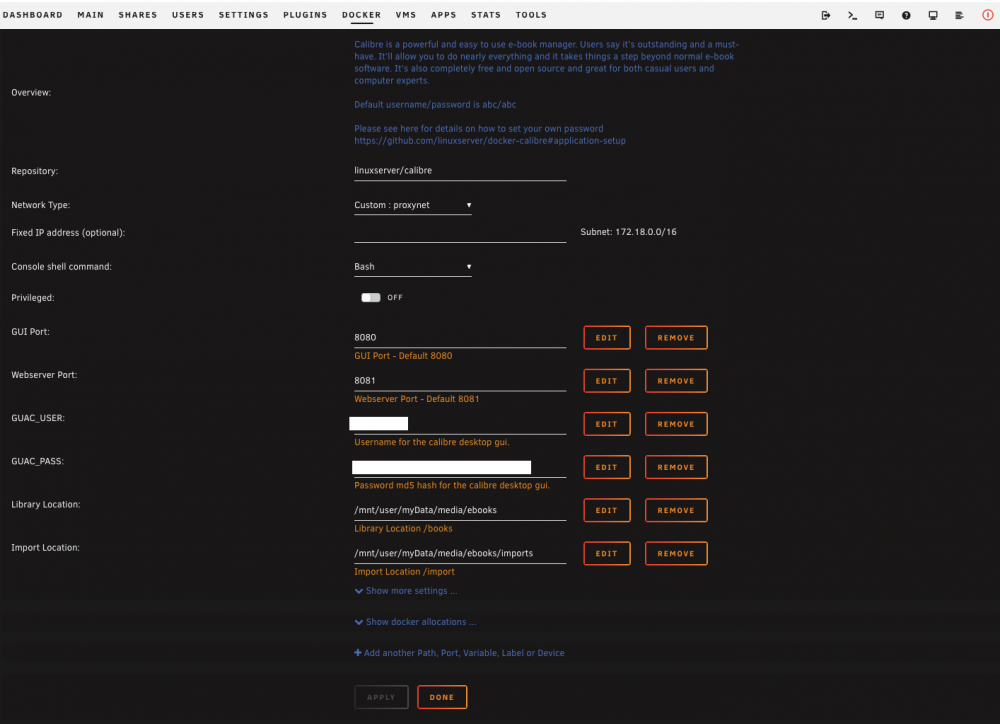Click Edit for GUAC_PASS
Viewport: 1000px width, 724px height.
coord(607,468)
